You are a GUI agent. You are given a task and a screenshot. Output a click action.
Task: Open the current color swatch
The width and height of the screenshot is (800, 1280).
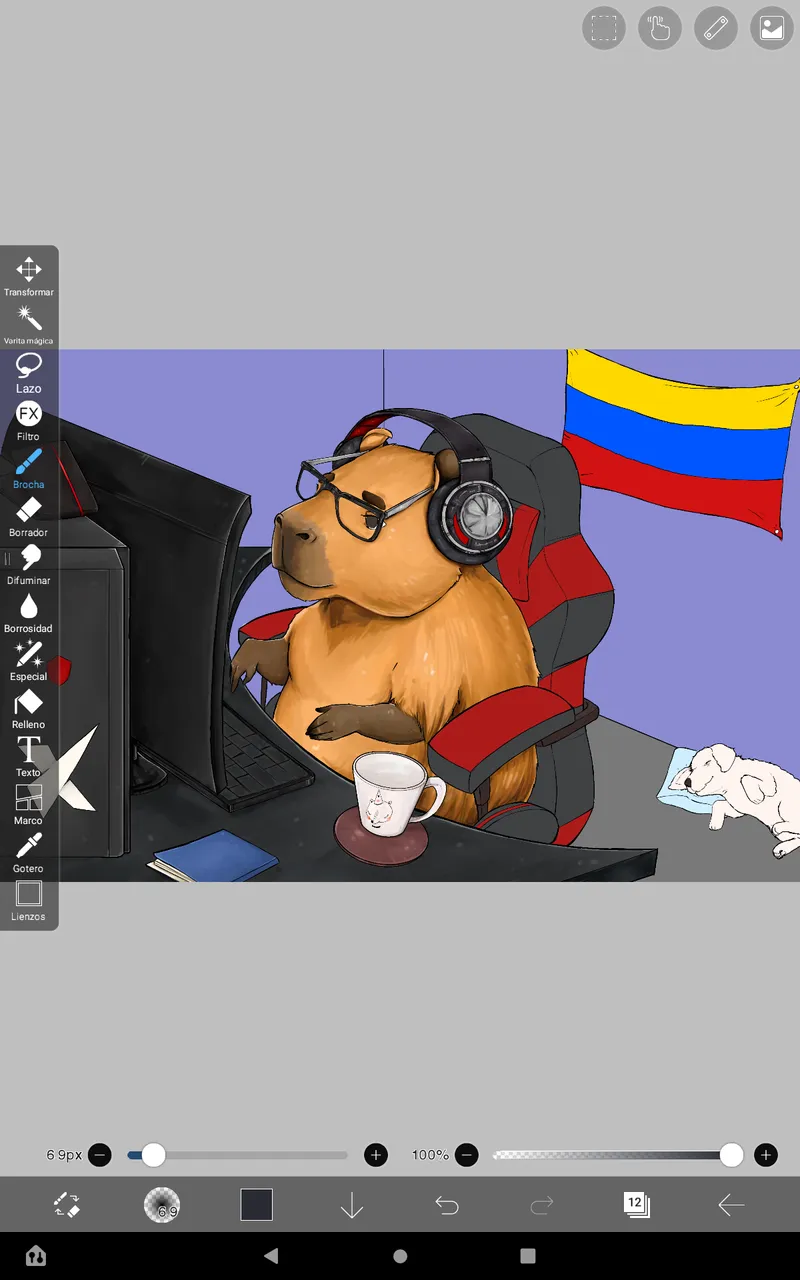(x=257, y=1205)
